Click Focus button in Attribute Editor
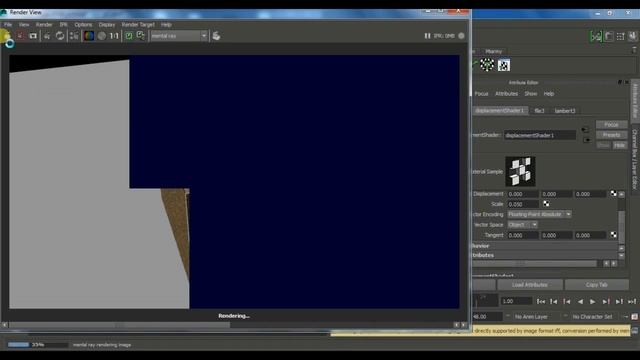The width and height of the screenshot is (640, 360). tap(611, 124)
